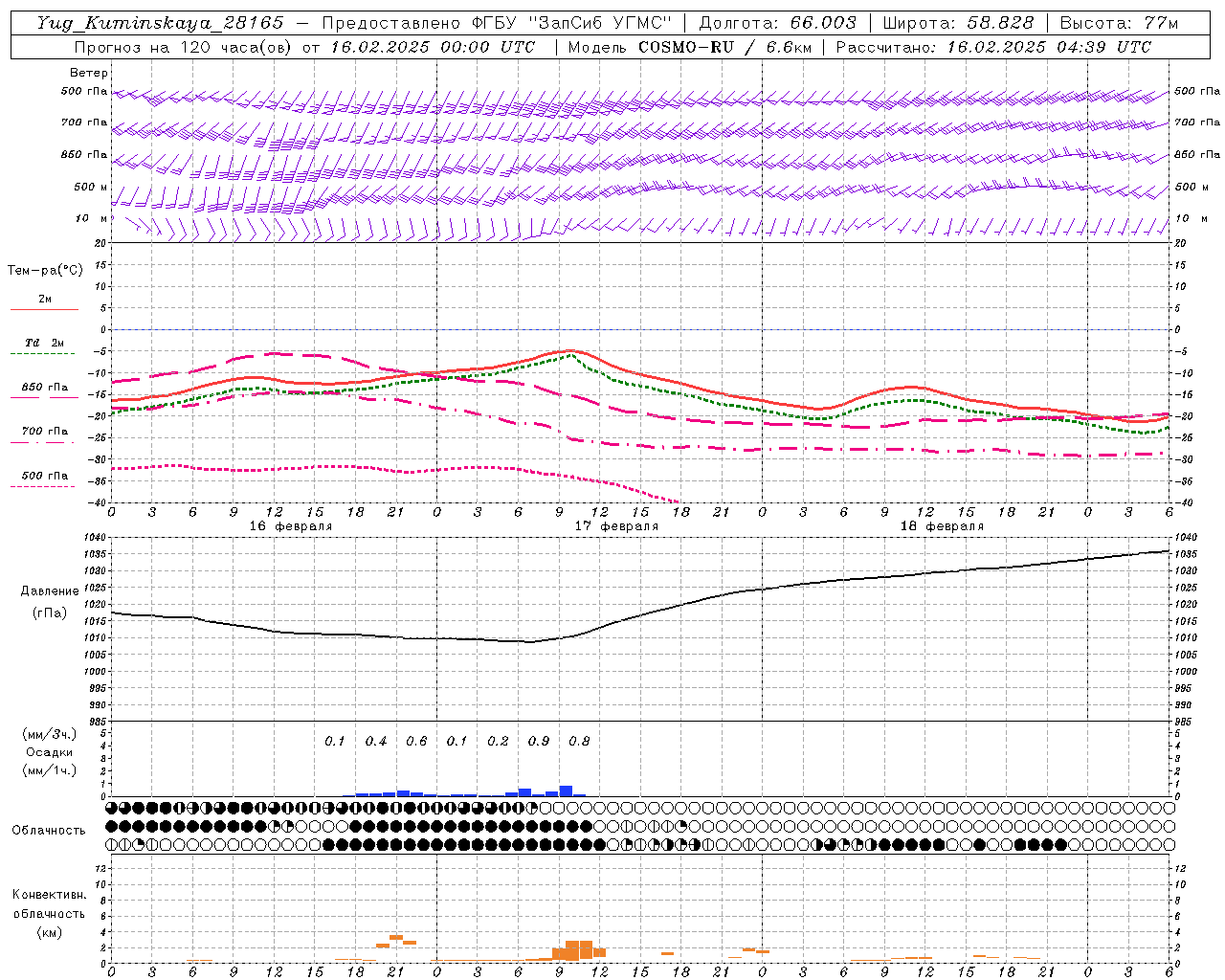Click the 0.9 precipitation total
Viewport: 1225px width, 980px height.
pos(539,742)
